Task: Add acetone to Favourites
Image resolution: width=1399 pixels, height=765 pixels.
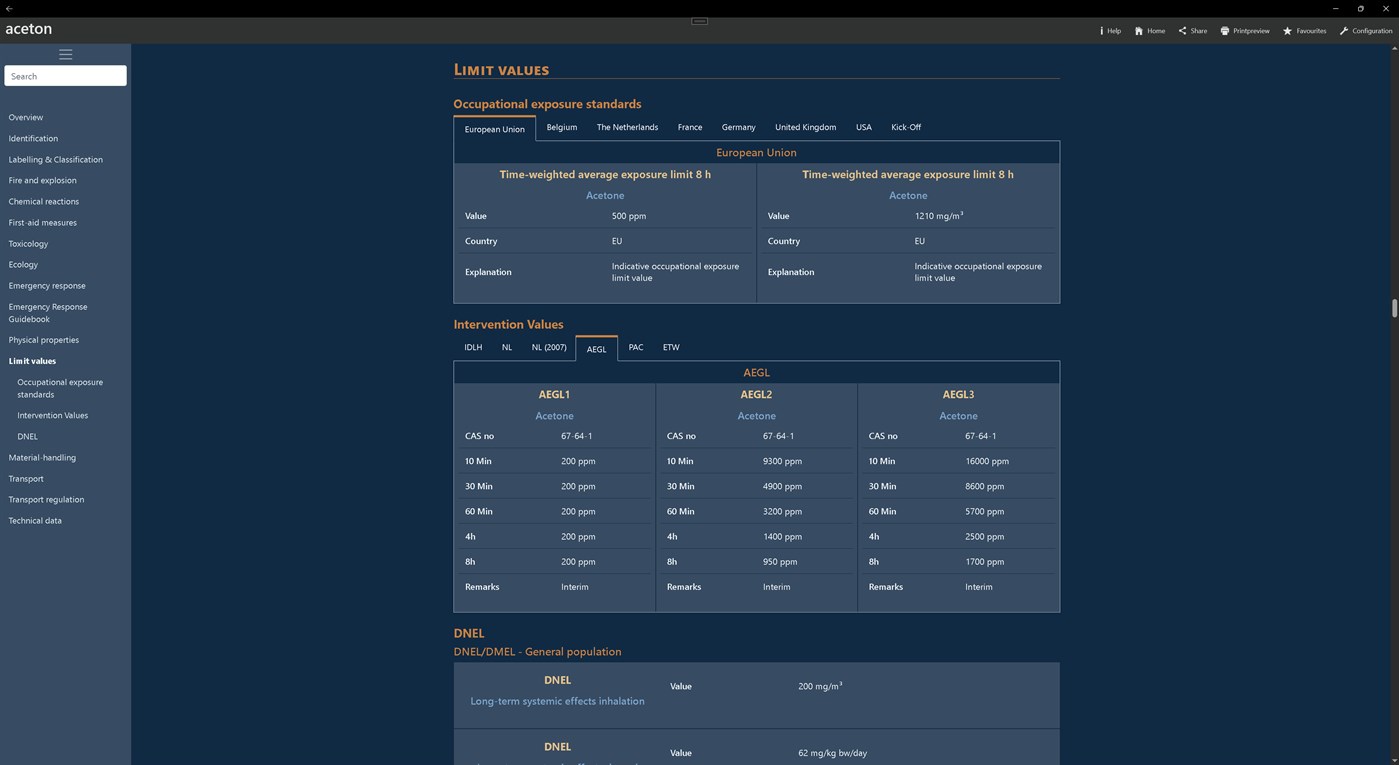Action: 1305,31
